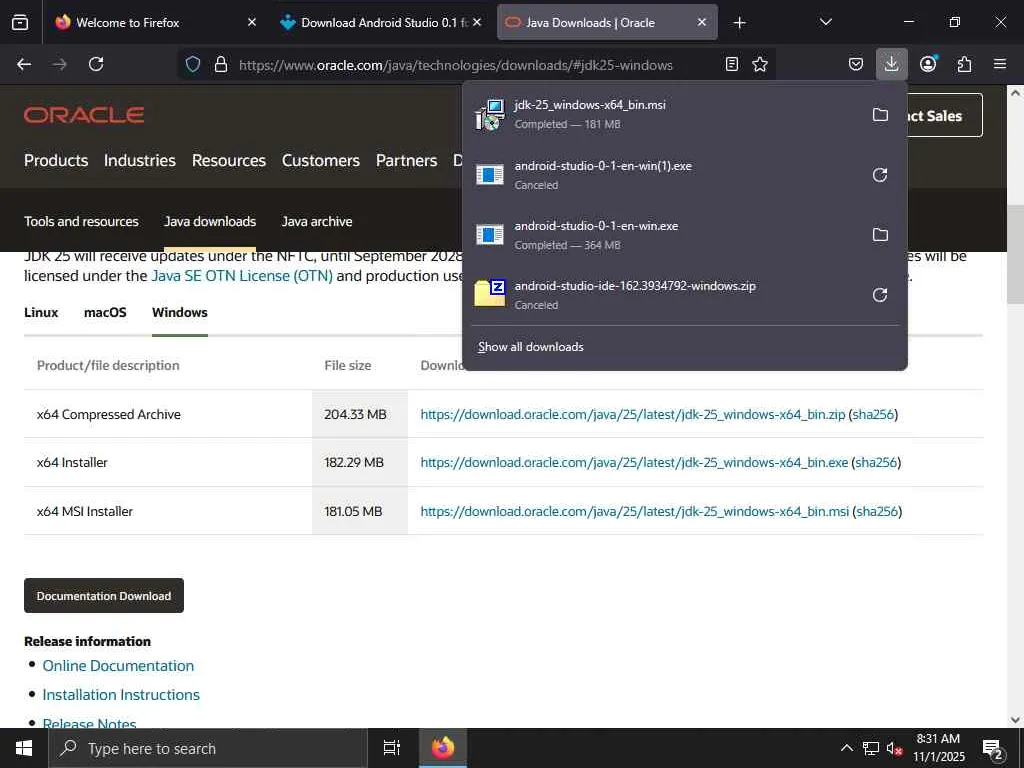Download the jdk-25 x64 zip archive link
This screenshot has width=1024, height=768.
click(633, 414)
